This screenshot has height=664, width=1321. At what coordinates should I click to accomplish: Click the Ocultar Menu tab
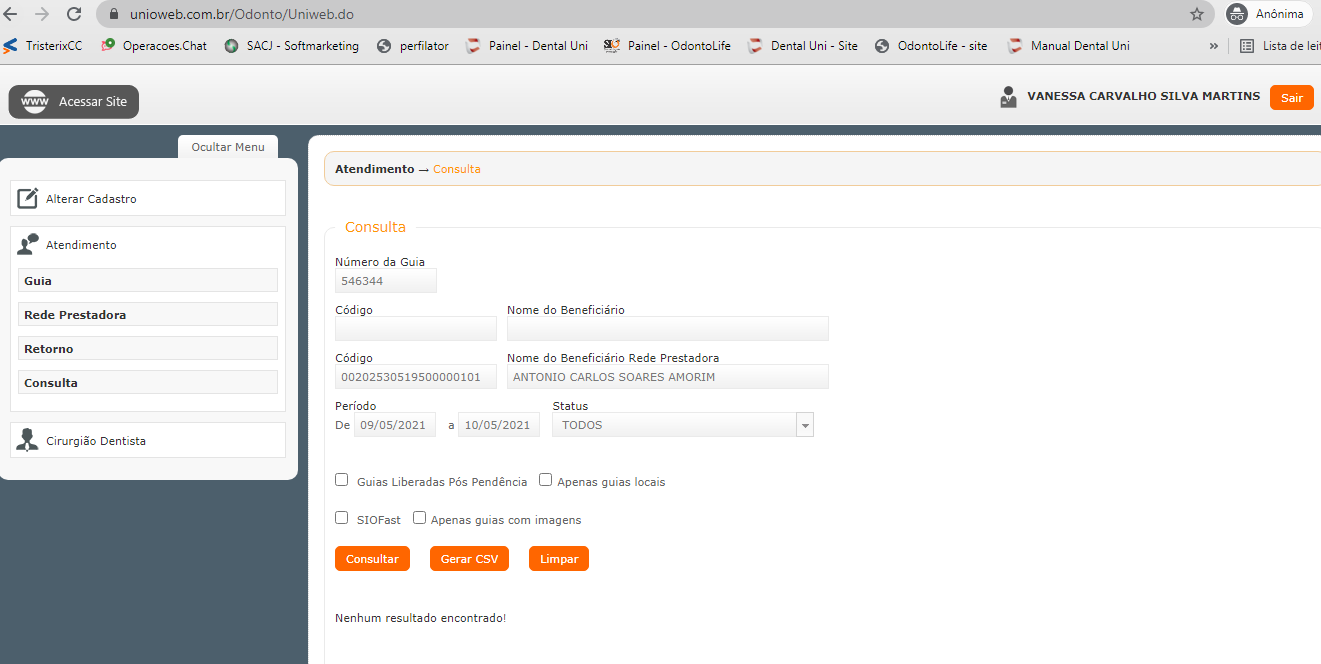pos(228,147)
